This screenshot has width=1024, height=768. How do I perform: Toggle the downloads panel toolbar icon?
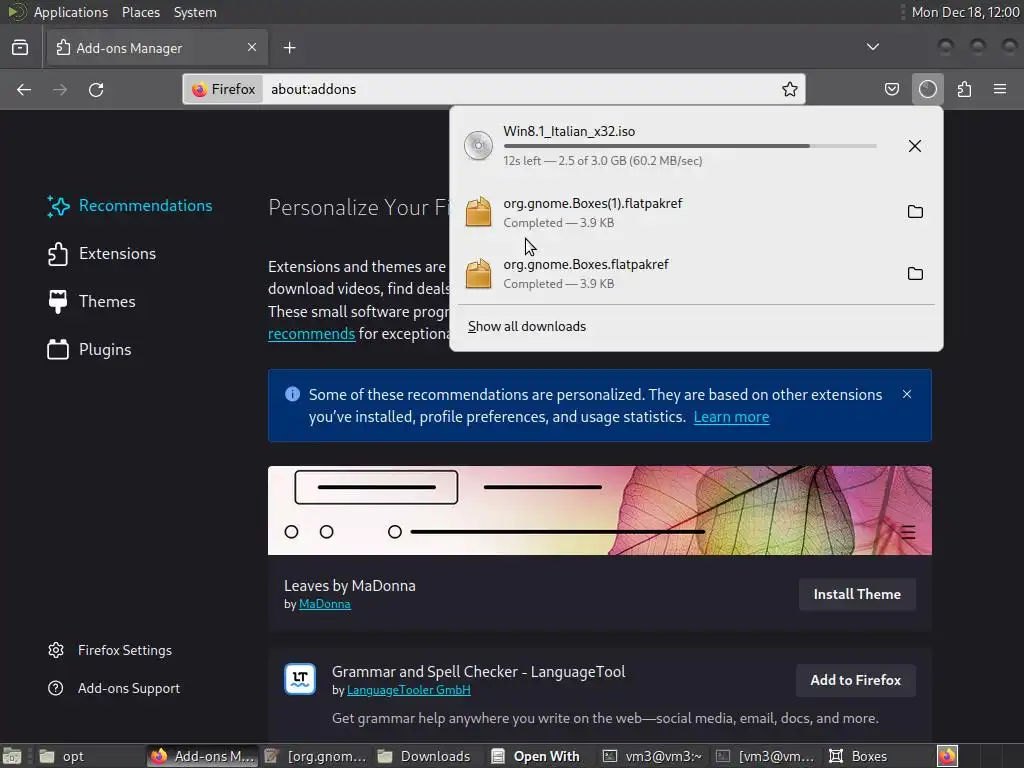click(928, 89)
